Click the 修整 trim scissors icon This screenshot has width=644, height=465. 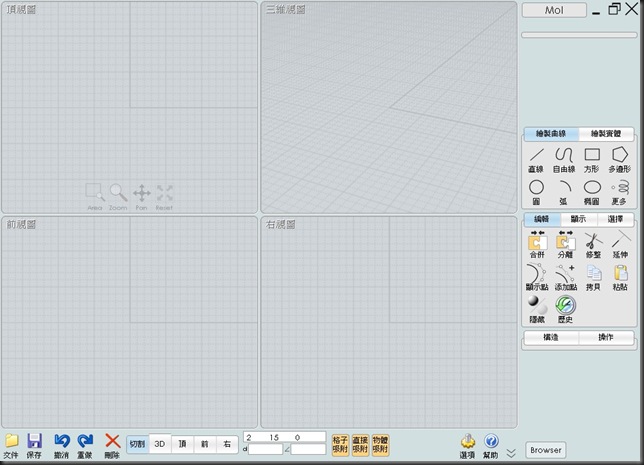coord(593,244)
